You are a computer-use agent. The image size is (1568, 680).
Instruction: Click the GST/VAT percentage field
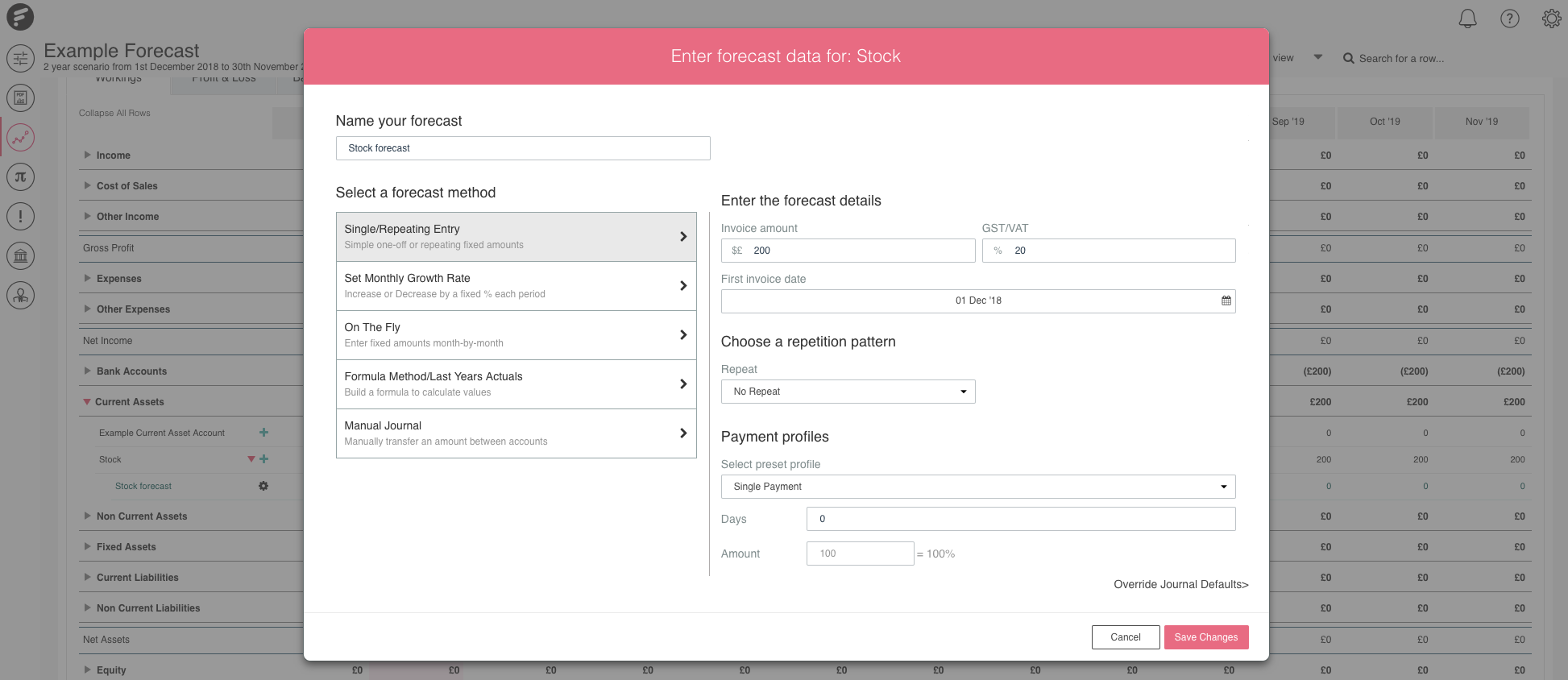[x=1109, y=251]
